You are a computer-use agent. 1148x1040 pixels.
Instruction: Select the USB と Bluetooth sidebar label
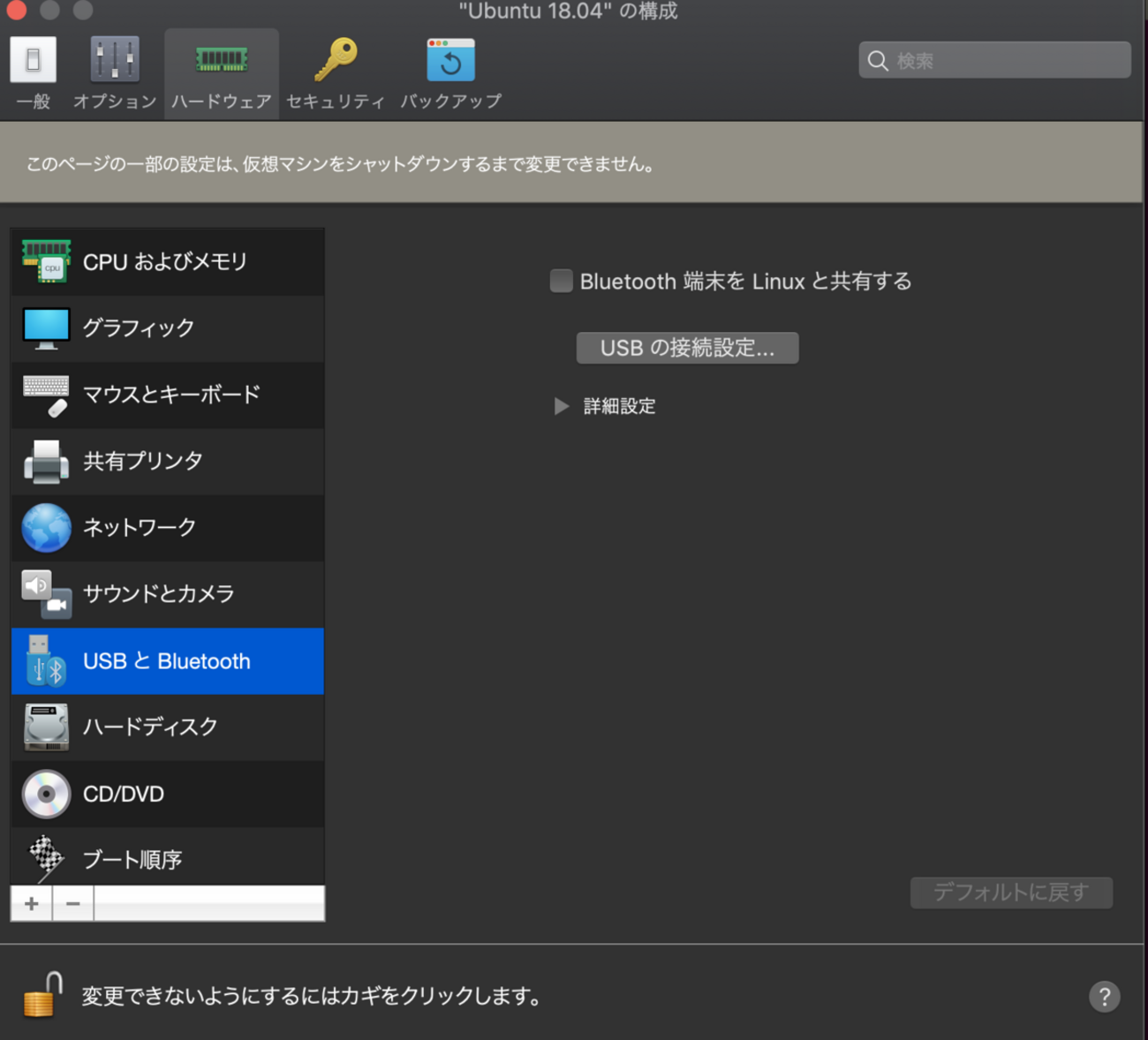click(x=167, y=661)
